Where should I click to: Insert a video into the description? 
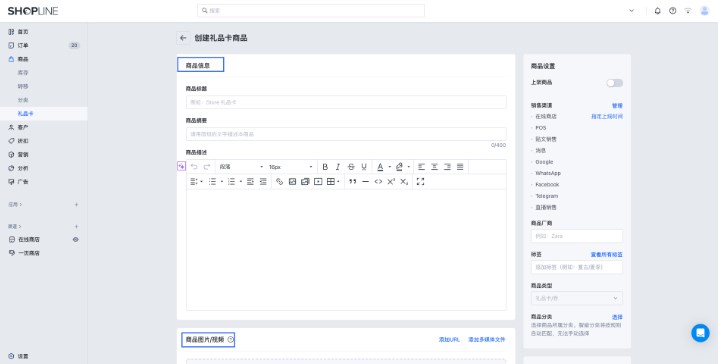point(318,182)
